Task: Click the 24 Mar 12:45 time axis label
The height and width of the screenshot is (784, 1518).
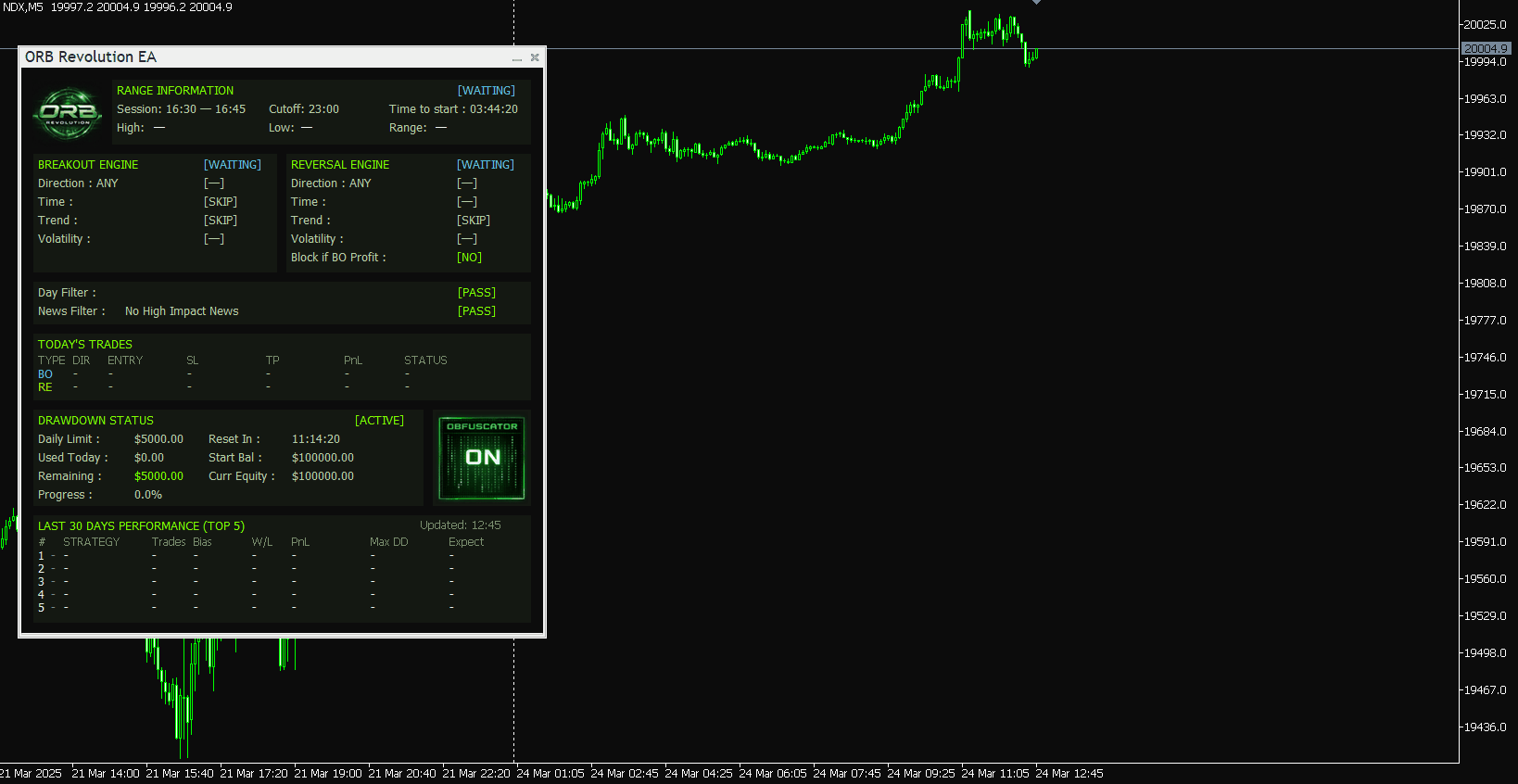Action: (x=1069, y=774)
